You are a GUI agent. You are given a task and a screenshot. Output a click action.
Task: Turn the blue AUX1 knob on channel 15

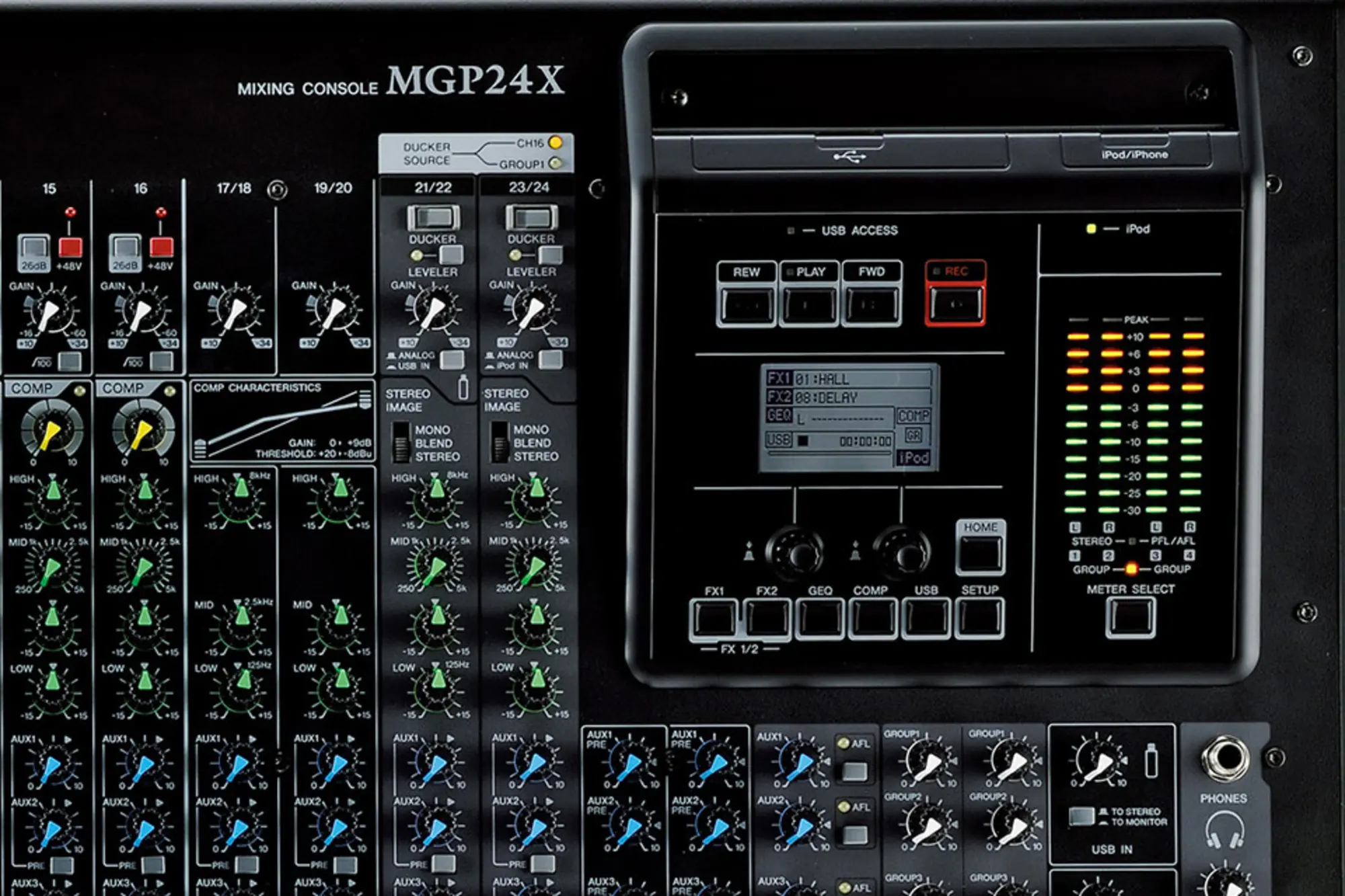coord(52,766)
